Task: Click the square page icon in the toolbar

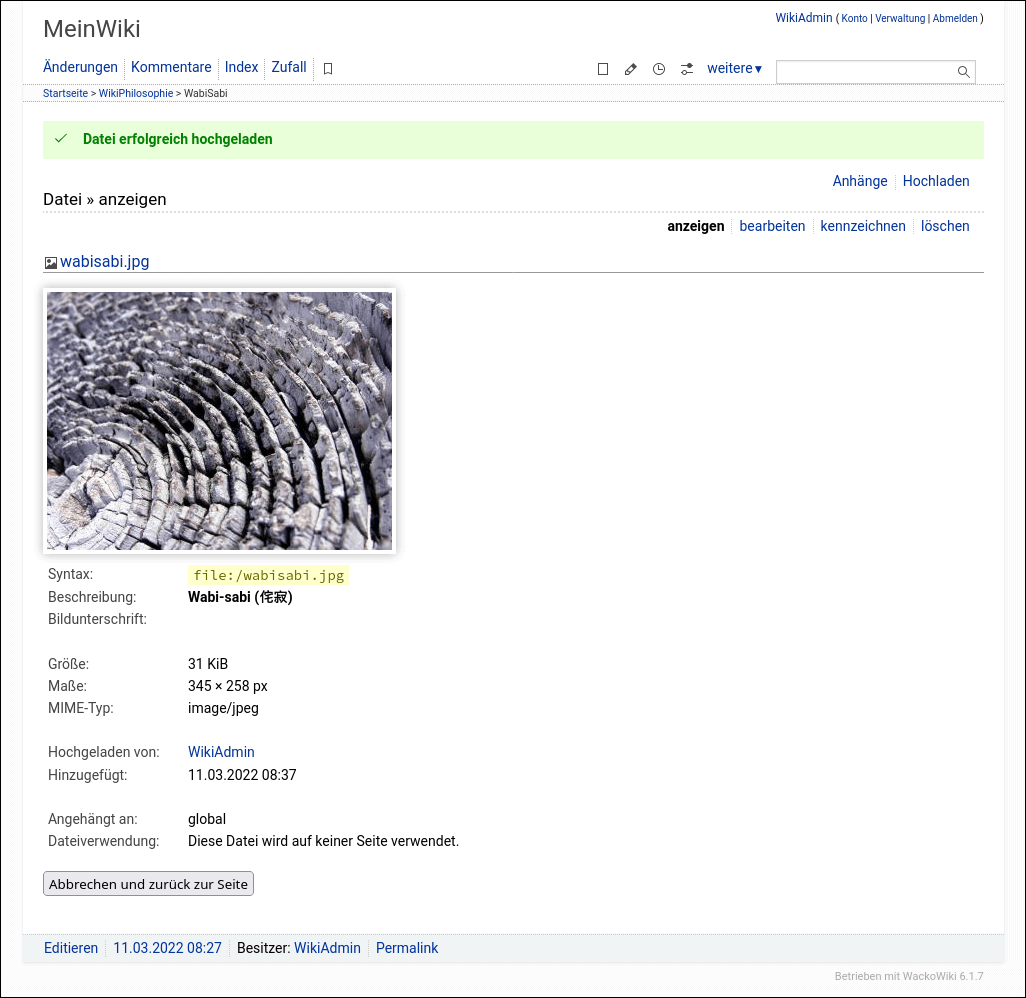Action: point(603,68)
